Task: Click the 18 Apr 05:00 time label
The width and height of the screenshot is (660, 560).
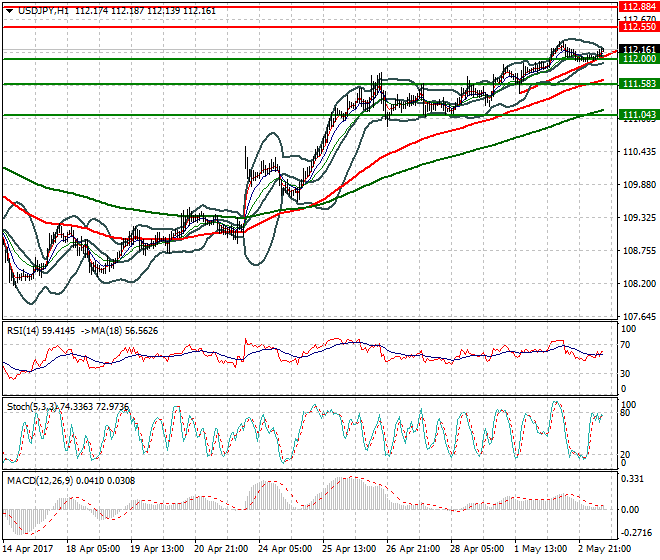Action: tap(93, 549)
